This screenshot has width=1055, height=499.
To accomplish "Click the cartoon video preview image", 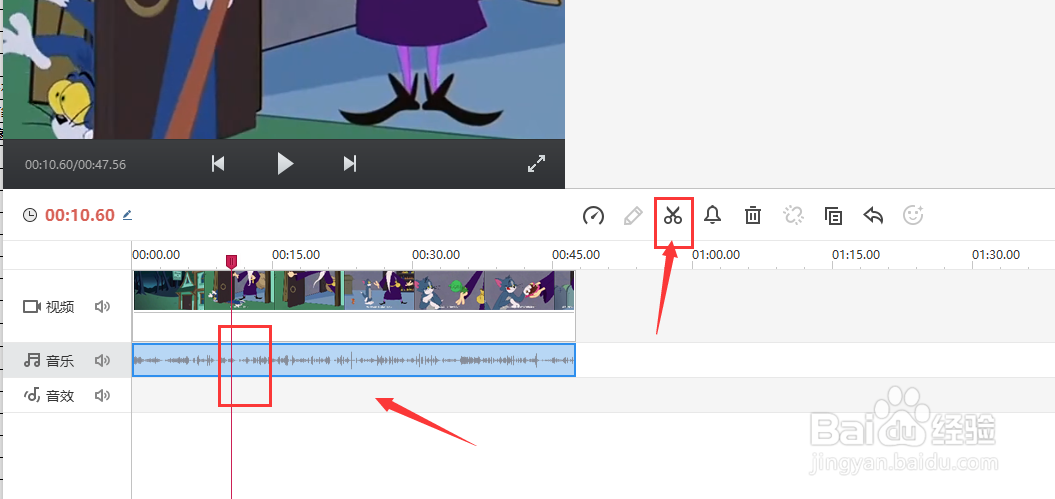I will [x=284, y=69].
